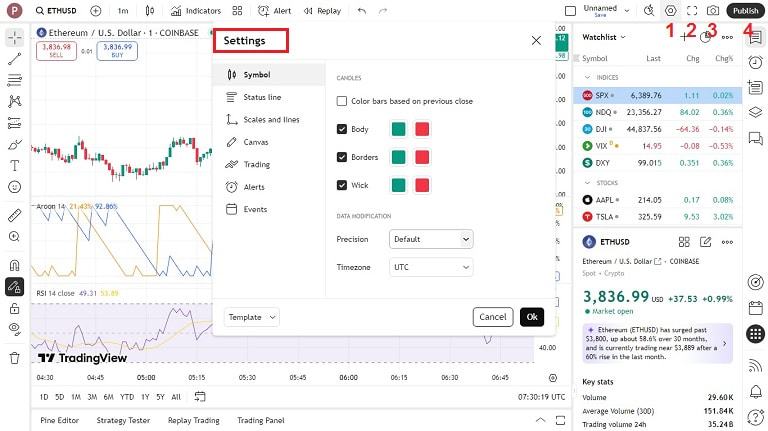Start bar Replay mode

pos(321,11)
